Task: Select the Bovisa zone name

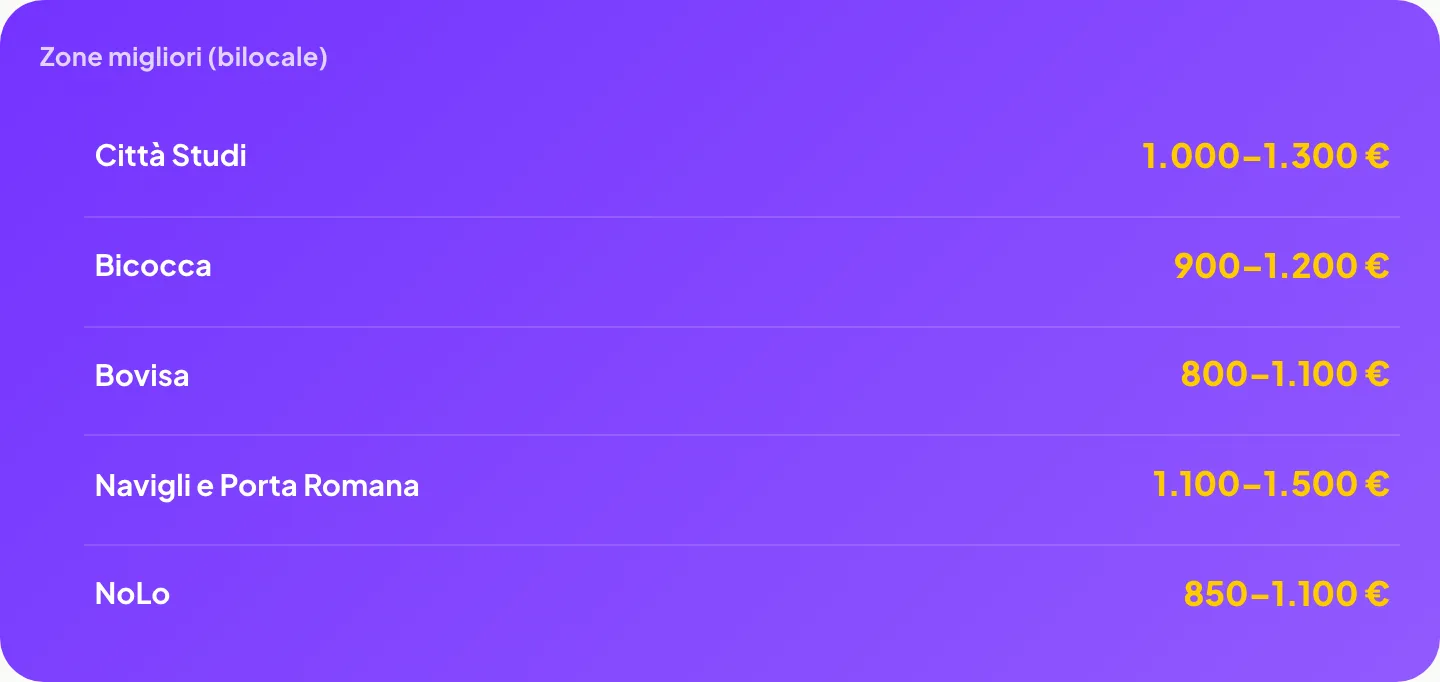Action: point(142,376)
